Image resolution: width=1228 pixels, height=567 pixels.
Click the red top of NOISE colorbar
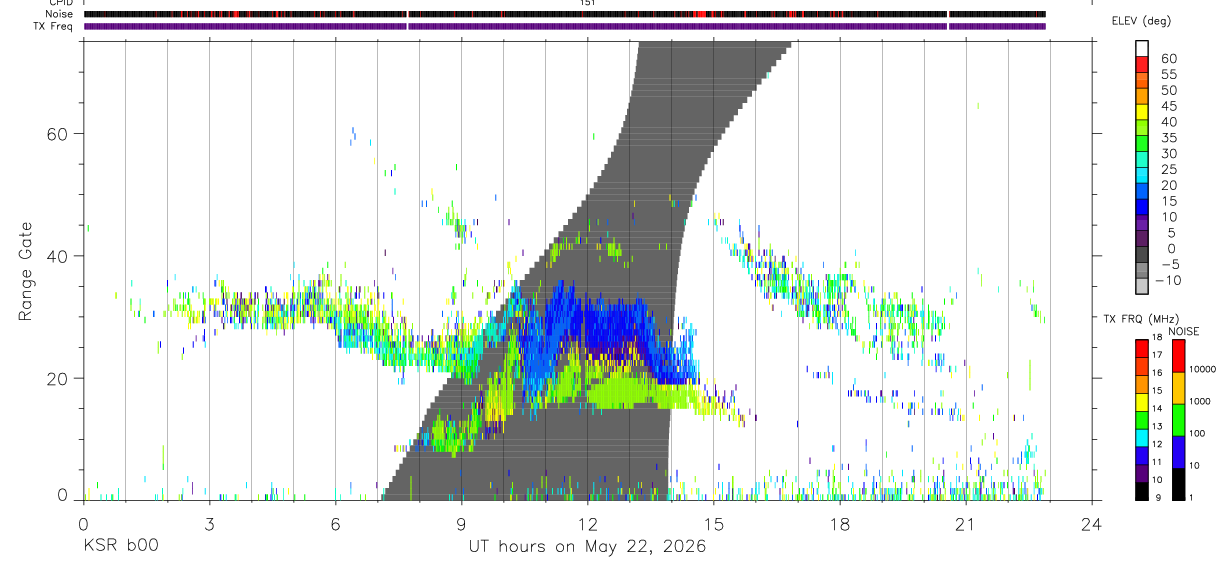pos(1178,356)
